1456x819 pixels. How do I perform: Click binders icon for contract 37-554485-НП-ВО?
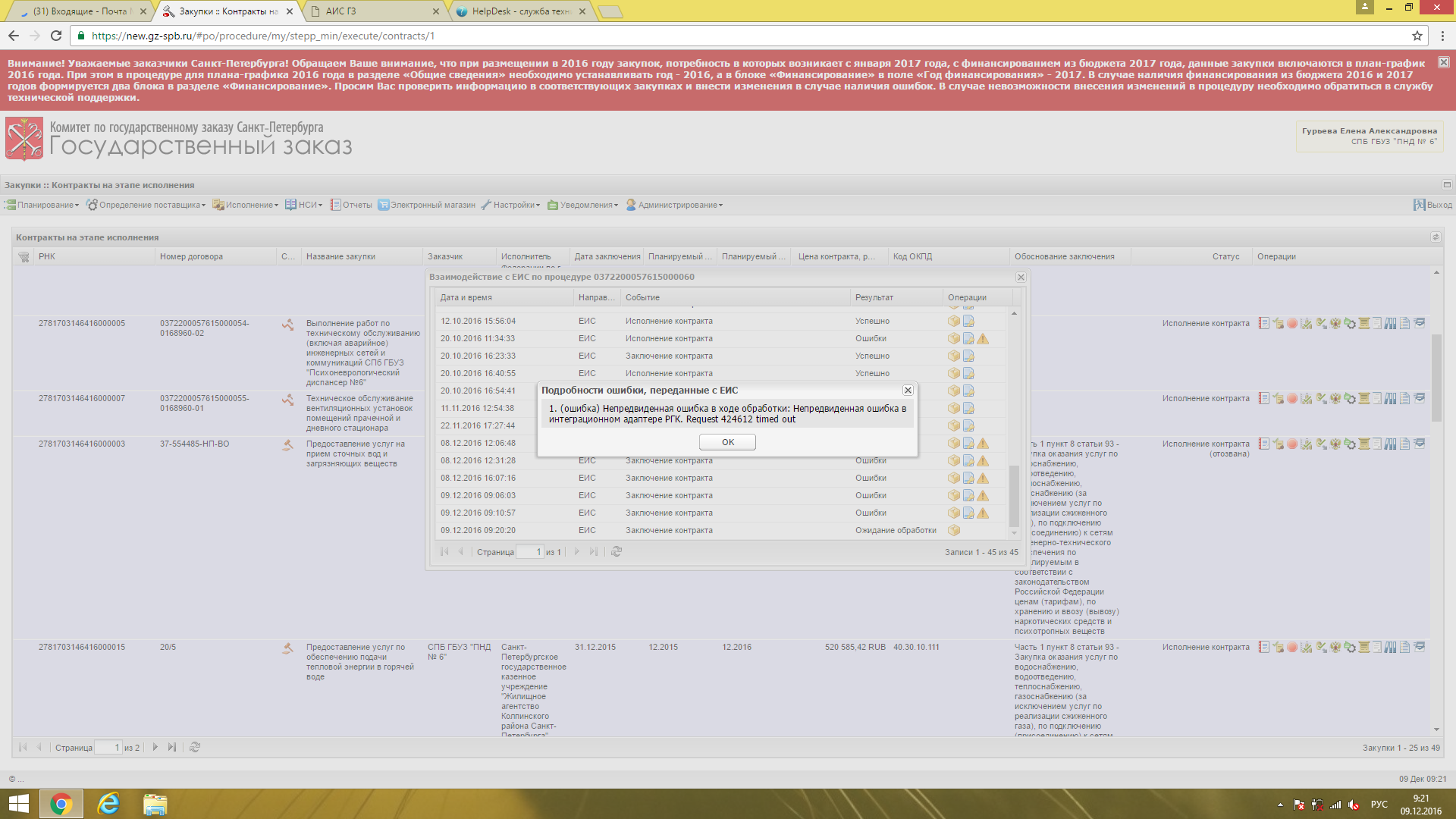coord(1390,444)
